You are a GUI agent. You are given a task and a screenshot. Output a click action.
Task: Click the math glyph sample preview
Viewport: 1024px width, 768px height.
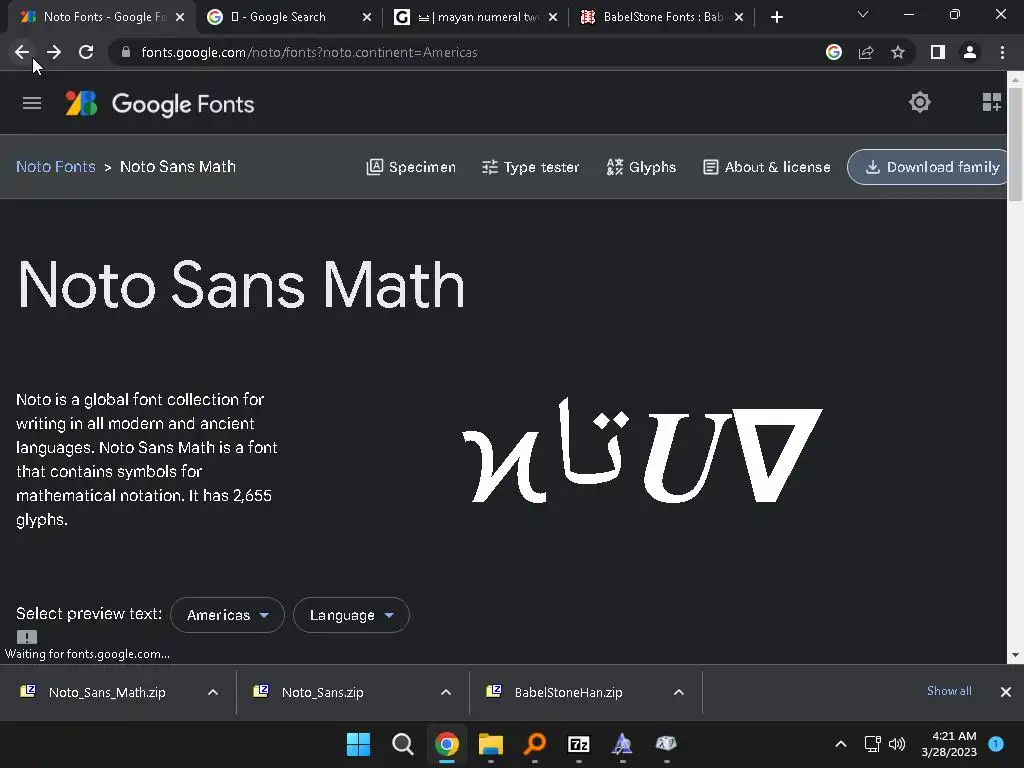642,451
